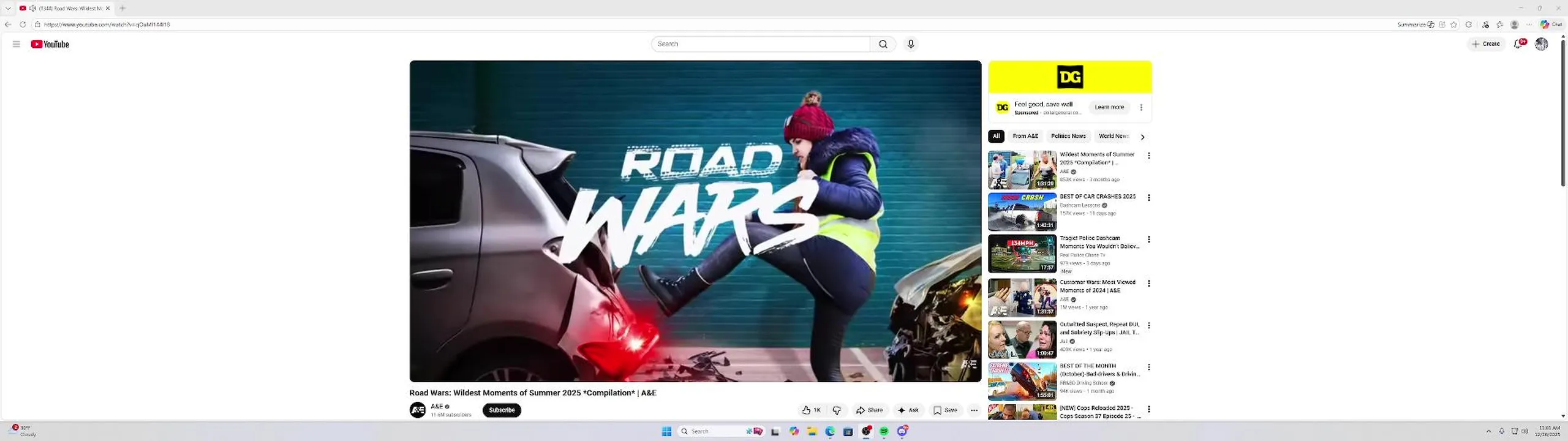This screenshot has height=441, width=1568.
Task: Open options for Cops Reloaded 2025 video
Action: 1148,409
